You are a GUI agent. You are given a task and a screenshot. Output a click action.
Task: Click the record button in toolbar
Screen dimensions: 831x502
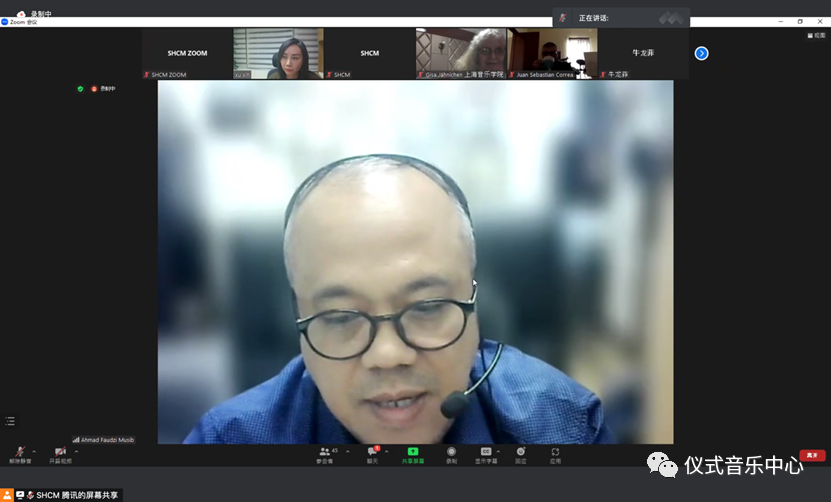pos(451,453)
